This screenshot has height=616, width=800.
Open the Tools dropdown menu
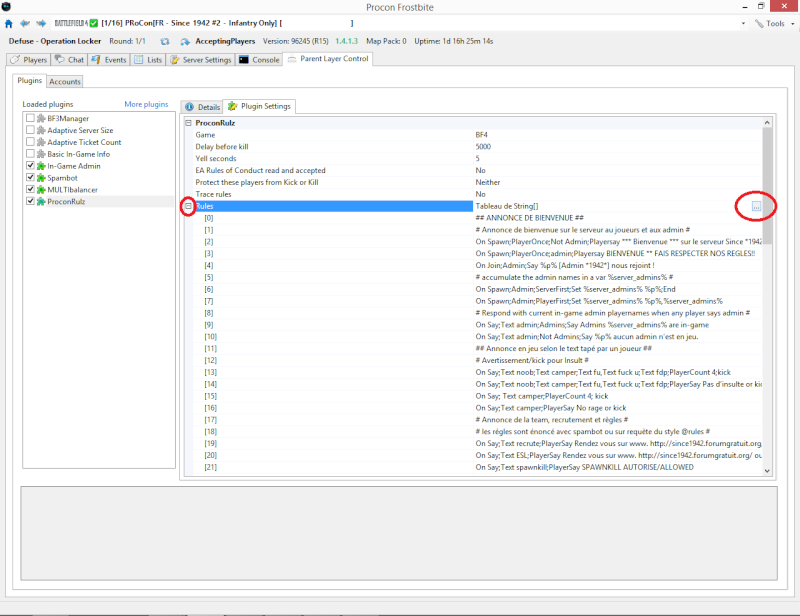(x=774, y=23)
